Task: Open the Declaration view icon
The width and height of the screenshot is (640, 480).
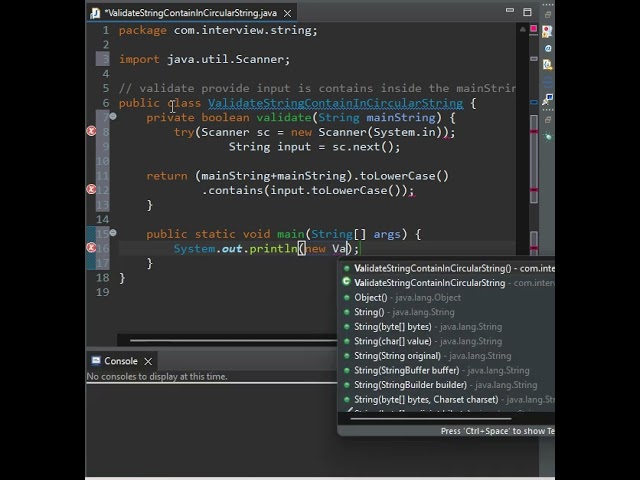Action: [547, 64]
